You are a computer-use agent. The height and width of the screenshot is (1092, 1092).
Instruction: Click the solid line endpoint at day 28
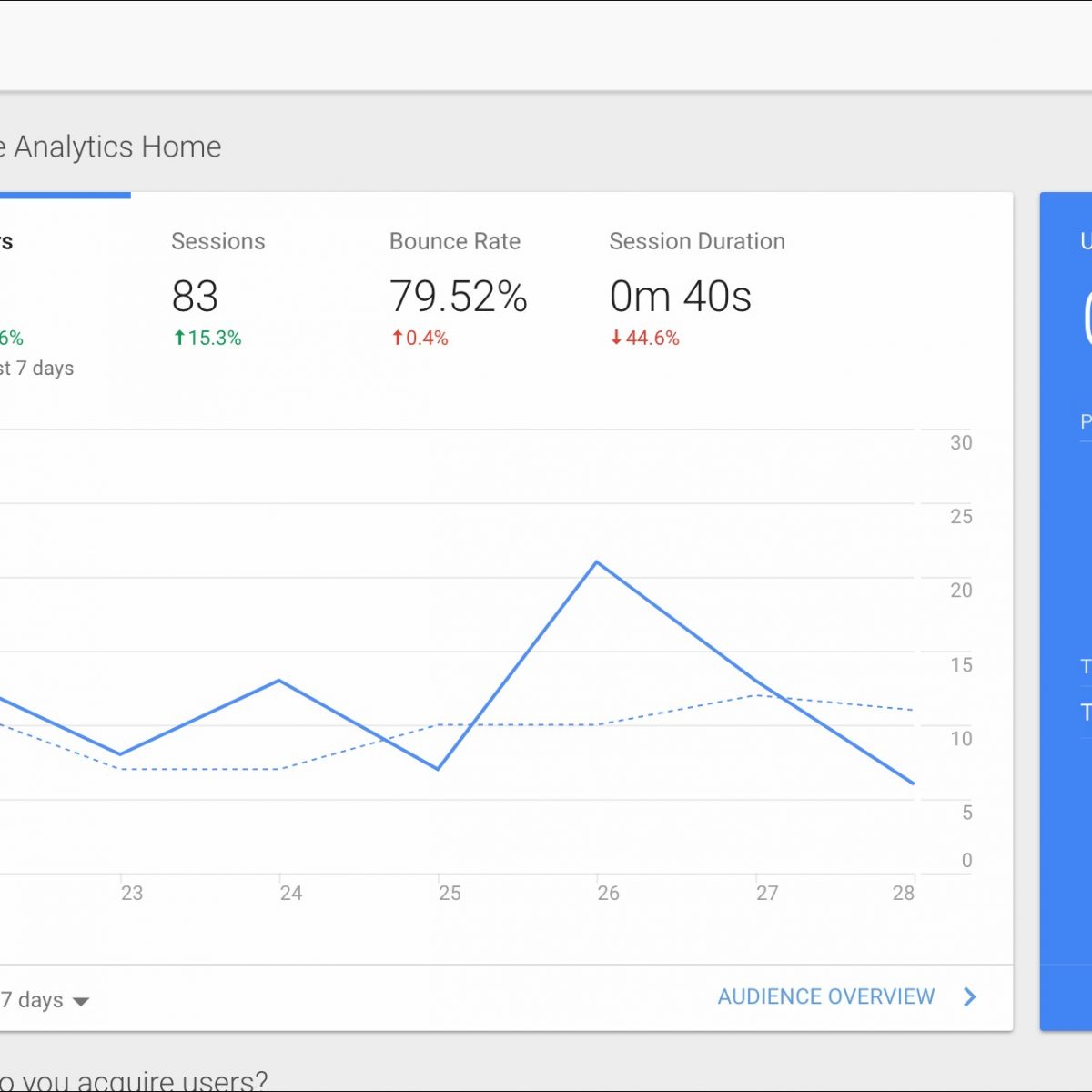tap(913, 783)
